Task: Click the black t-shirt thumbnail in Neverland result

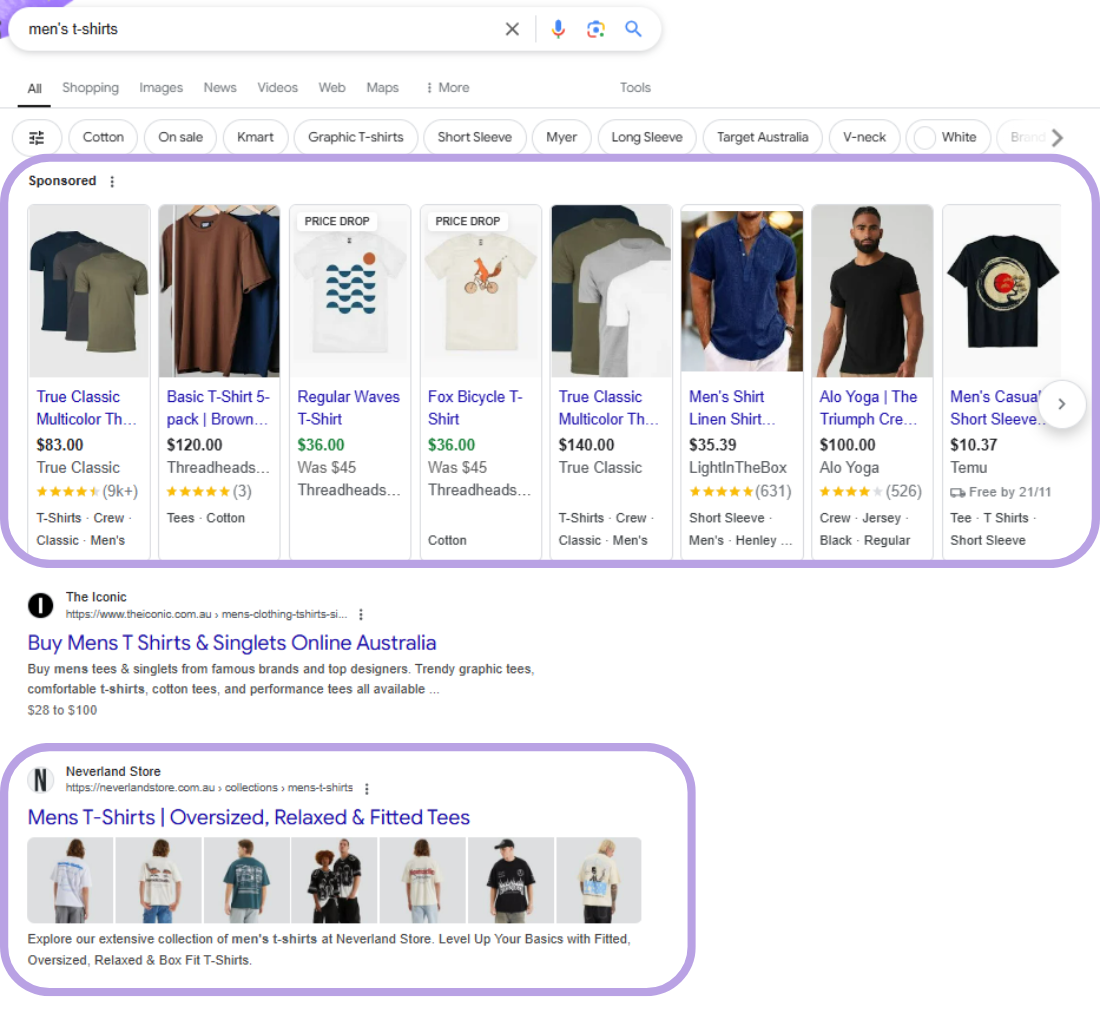Action: tap(511, 880)
